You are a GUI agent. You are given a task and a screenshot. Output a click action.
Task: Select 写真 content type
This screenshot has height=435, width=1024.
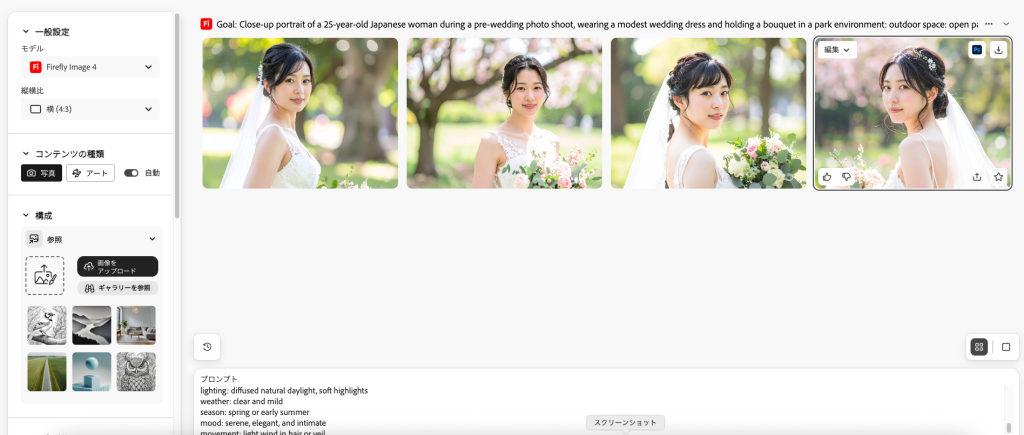coord(42,173)
